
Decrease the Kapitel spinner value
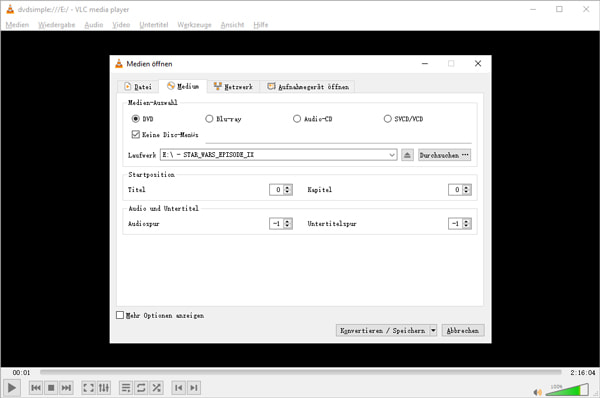point(466,192)
